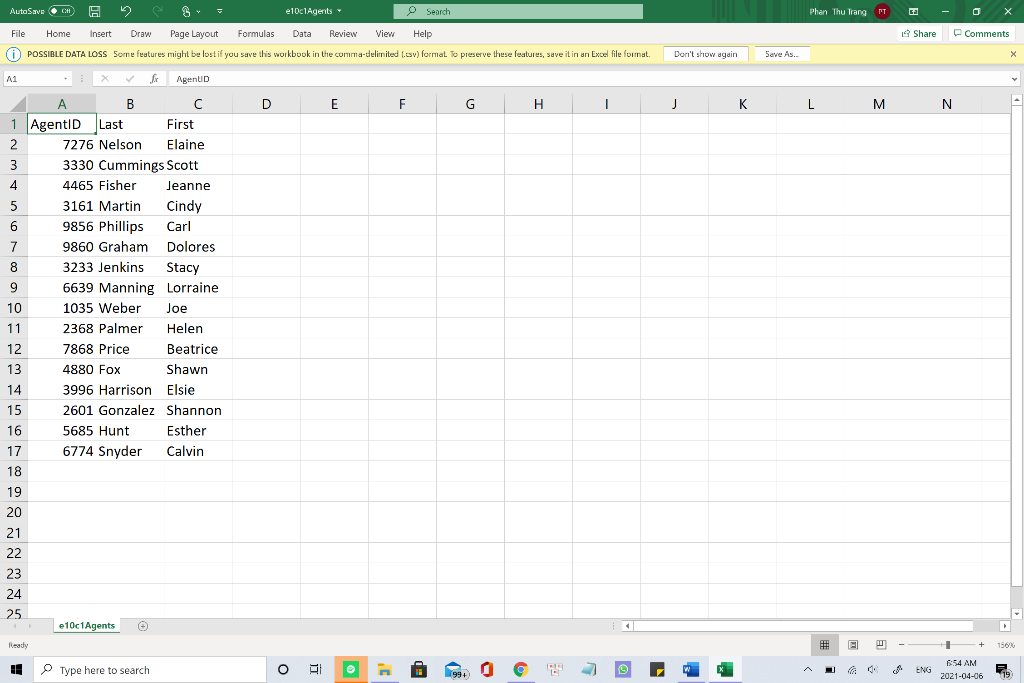1024x683 pixels.
Task: Click the Cortana circle icon
Action: pyautogui.click(x=283, y=670)
